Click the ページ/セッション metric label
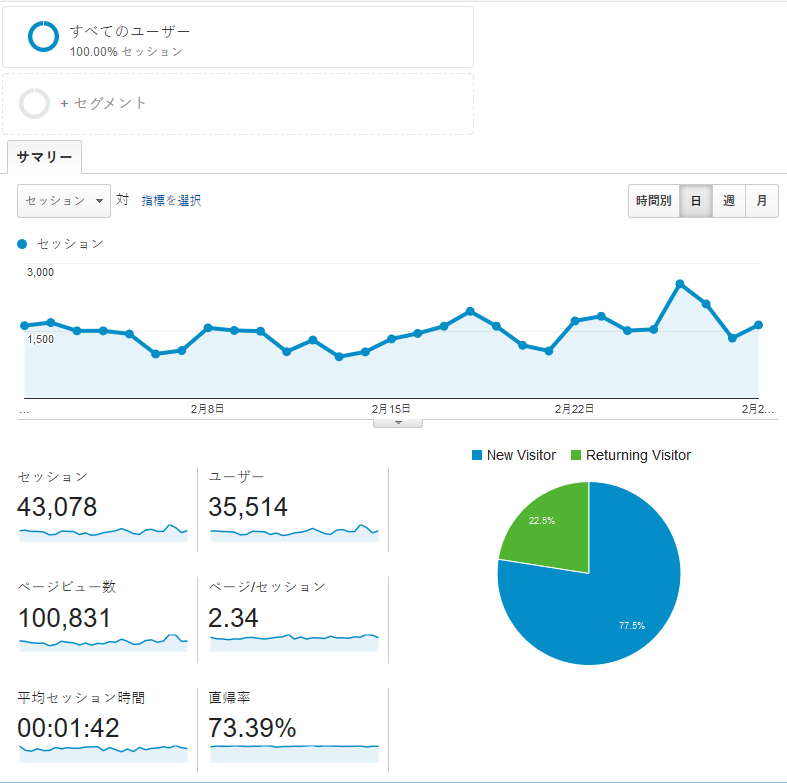 267,587
